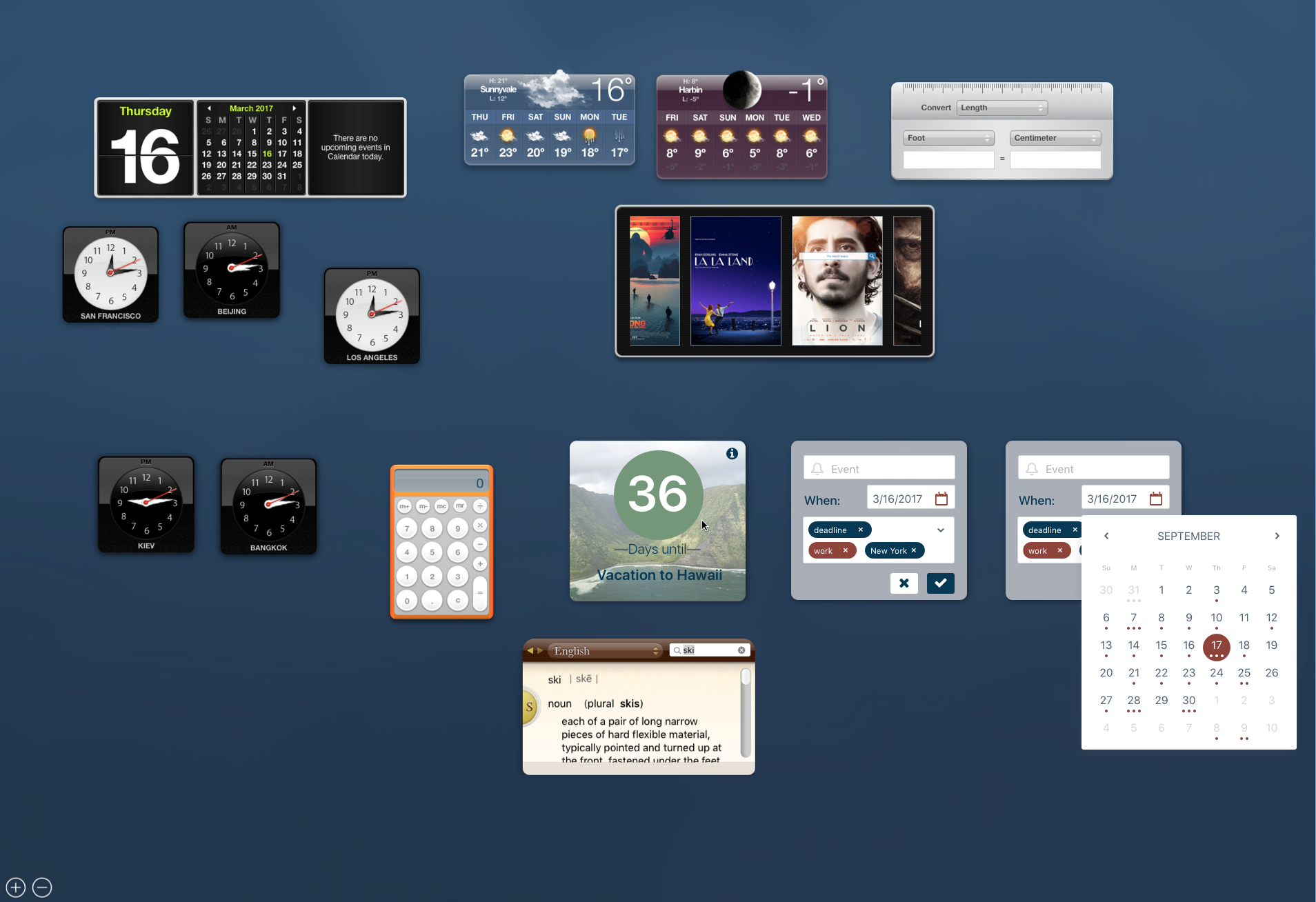Remove deadline tag in second event widget
1316x902 pixels.
(x=1075, y=530)
